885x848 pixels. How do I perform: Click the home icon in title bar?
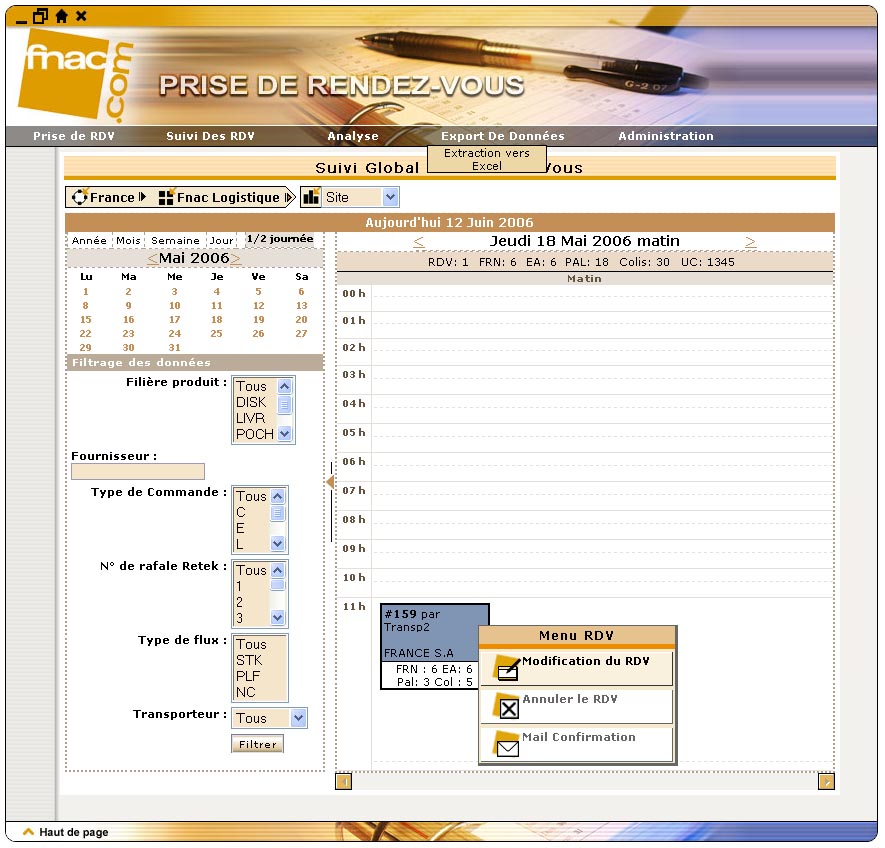click(x=62, y=16)
